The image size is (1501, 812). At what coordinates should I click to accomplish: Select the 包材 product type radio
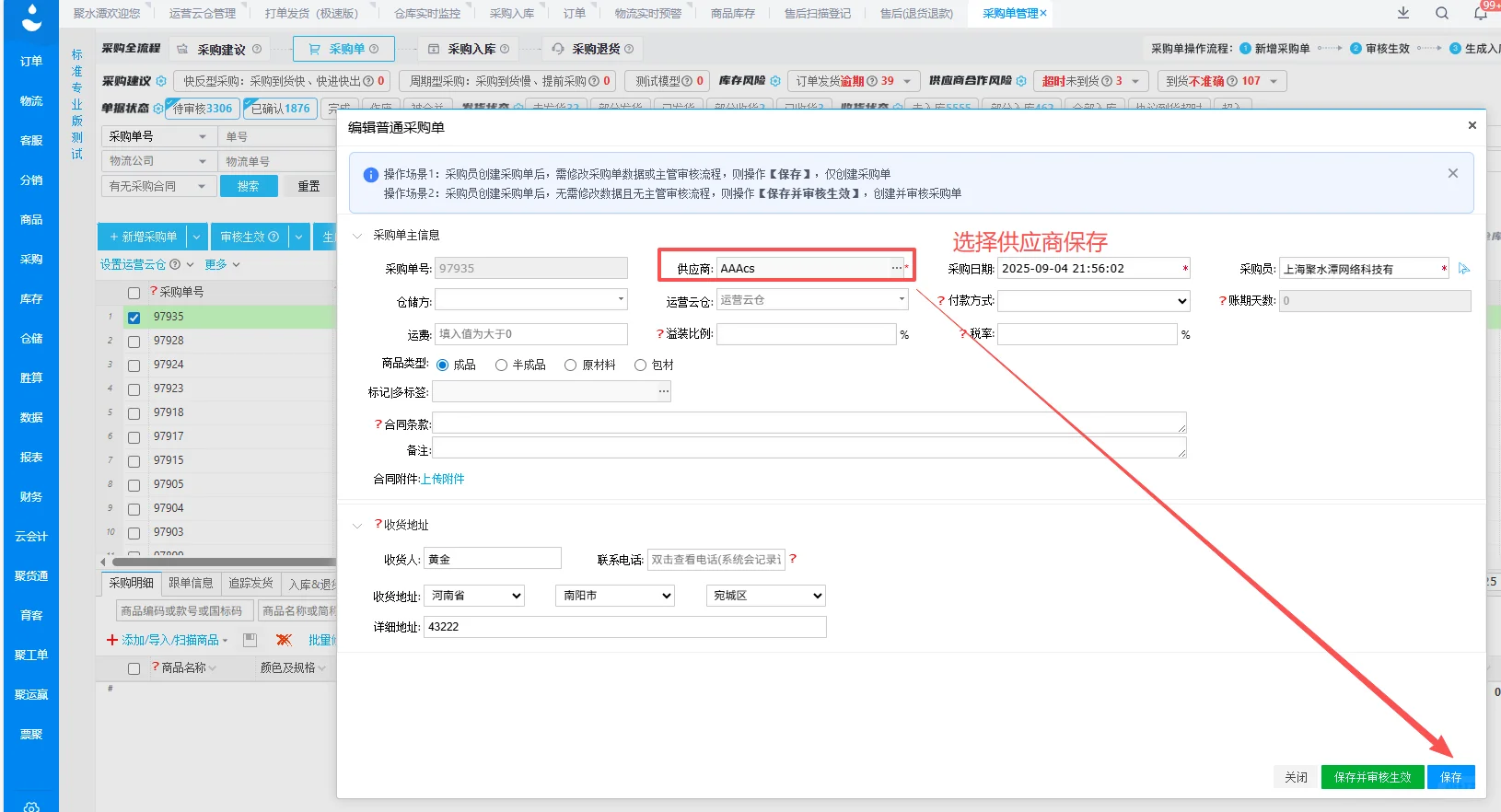click(640, 365)
